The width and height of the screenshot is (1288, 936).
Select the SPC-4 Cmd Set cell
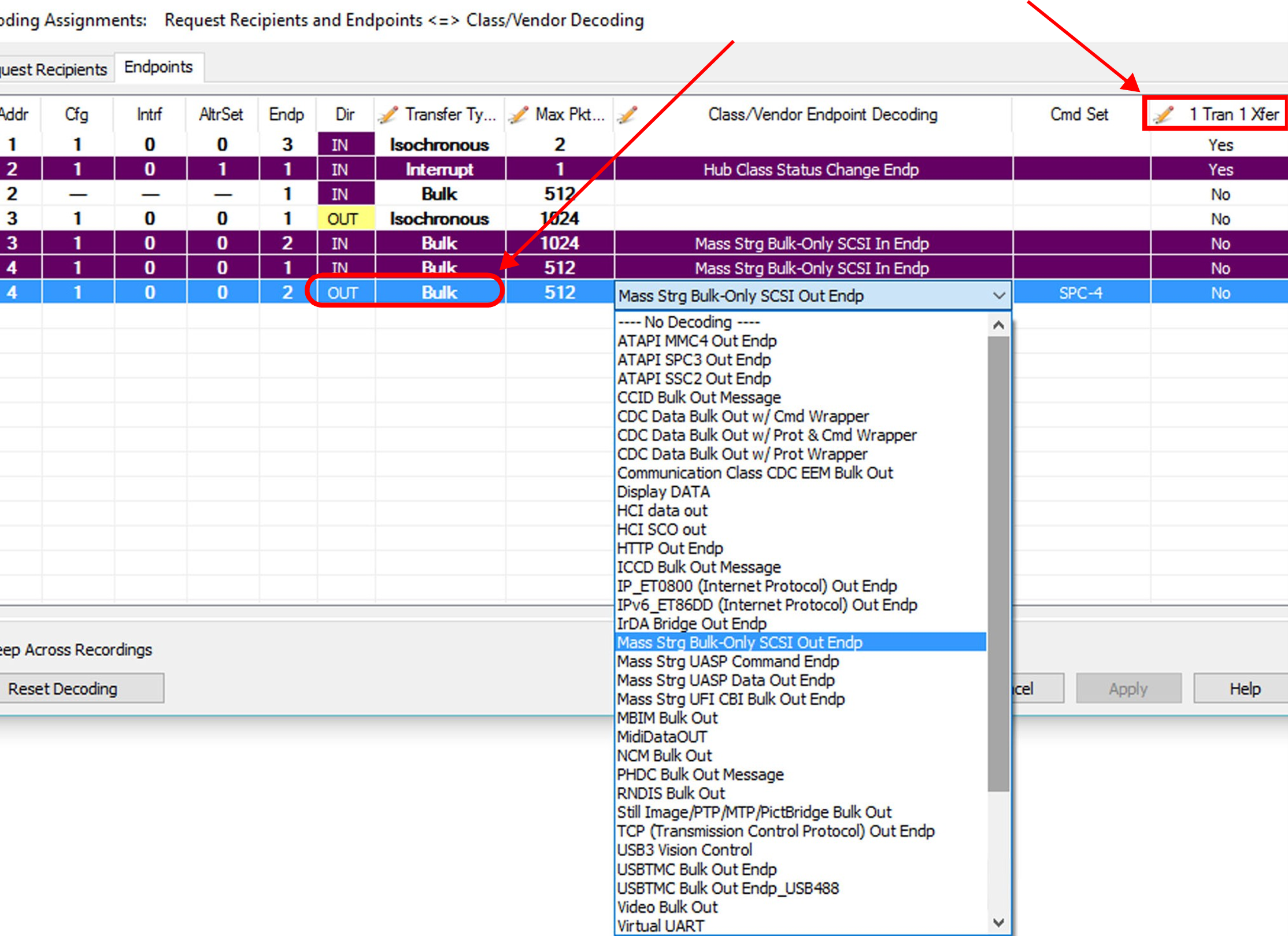[1081, 293]
